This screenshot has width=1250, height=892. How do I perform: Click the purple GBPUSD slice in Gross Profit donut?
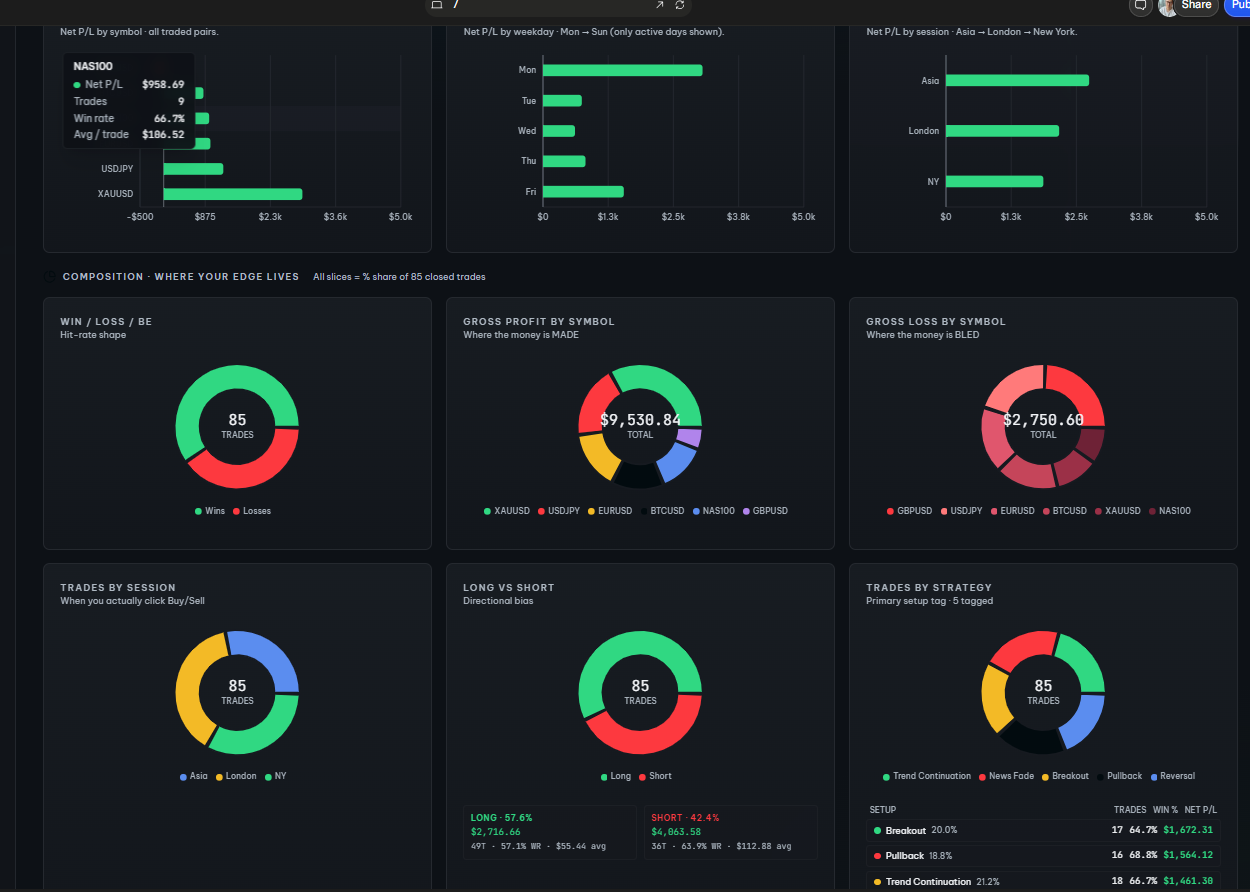coord(689,437)
